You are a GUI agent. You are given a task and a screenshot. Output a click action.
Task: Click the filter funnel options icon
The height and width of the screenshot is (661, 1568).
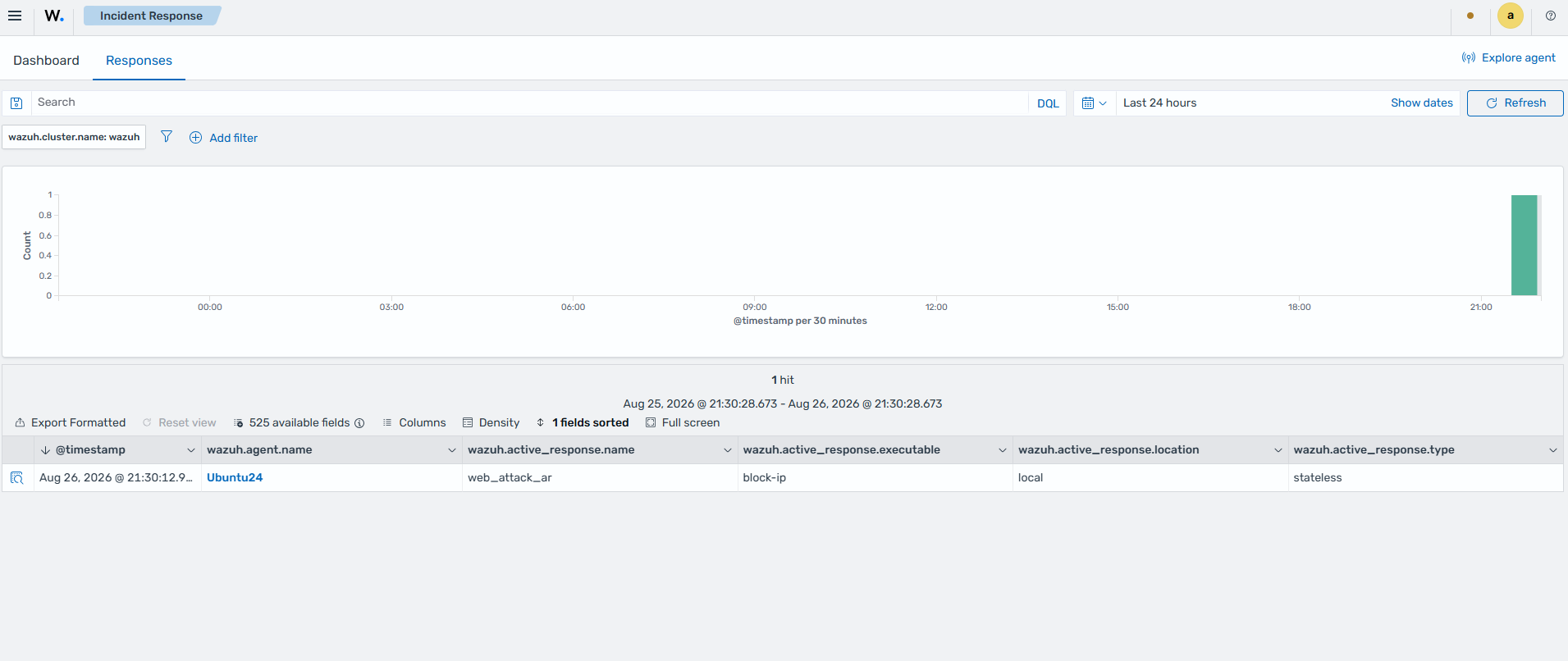coord(167,137)
